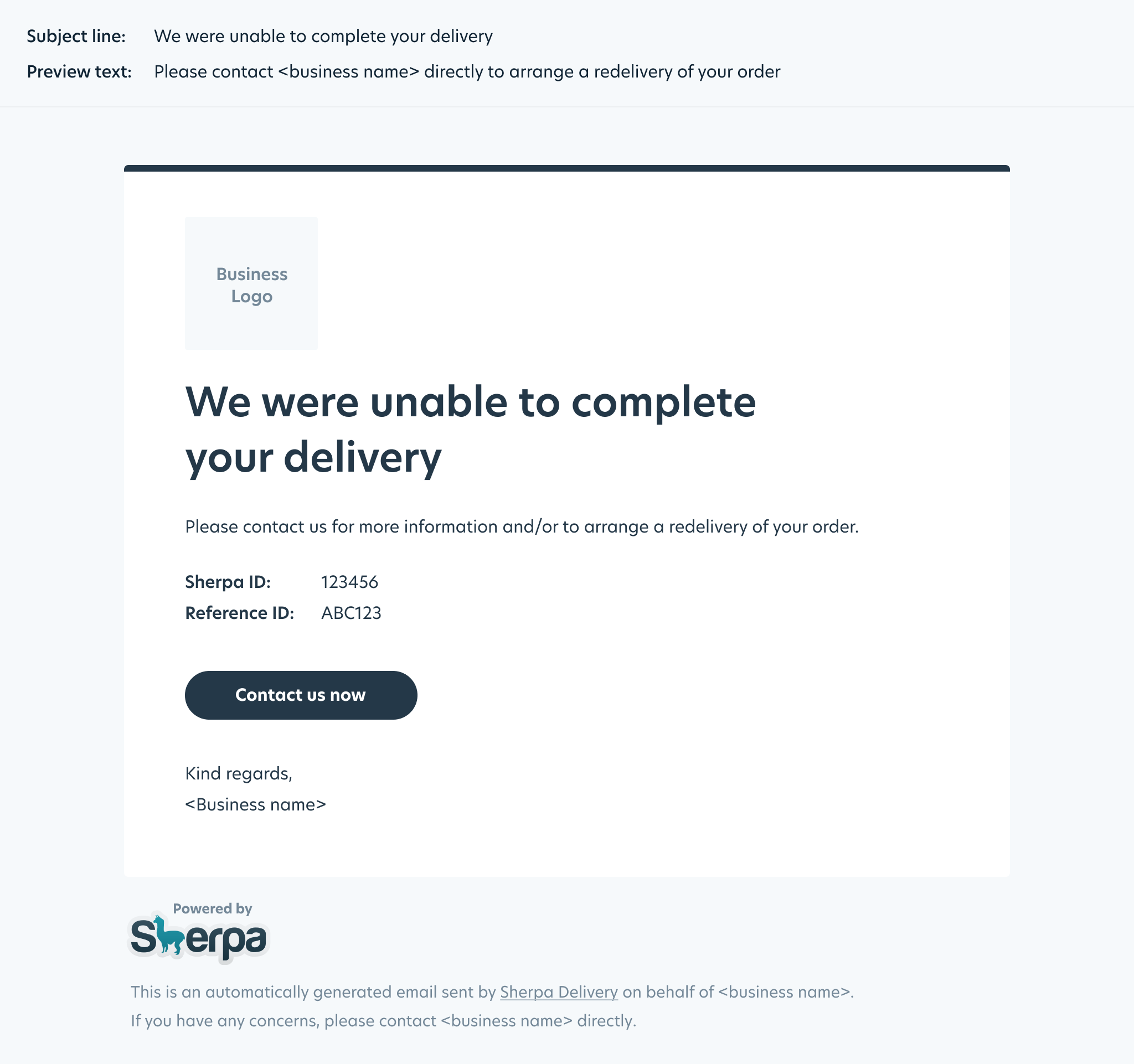Open the Sherpa Delivery link
The image size is (1134, 1064).
click(x=559, y=992)
